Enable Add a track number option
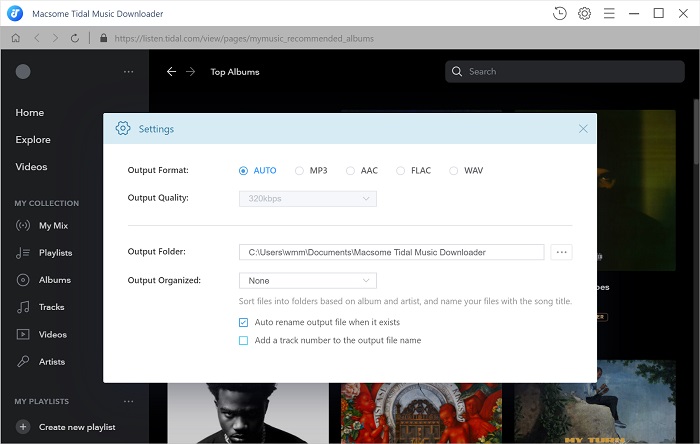The width and height of the screenshot is (700, 444). [x=243, y=340]
